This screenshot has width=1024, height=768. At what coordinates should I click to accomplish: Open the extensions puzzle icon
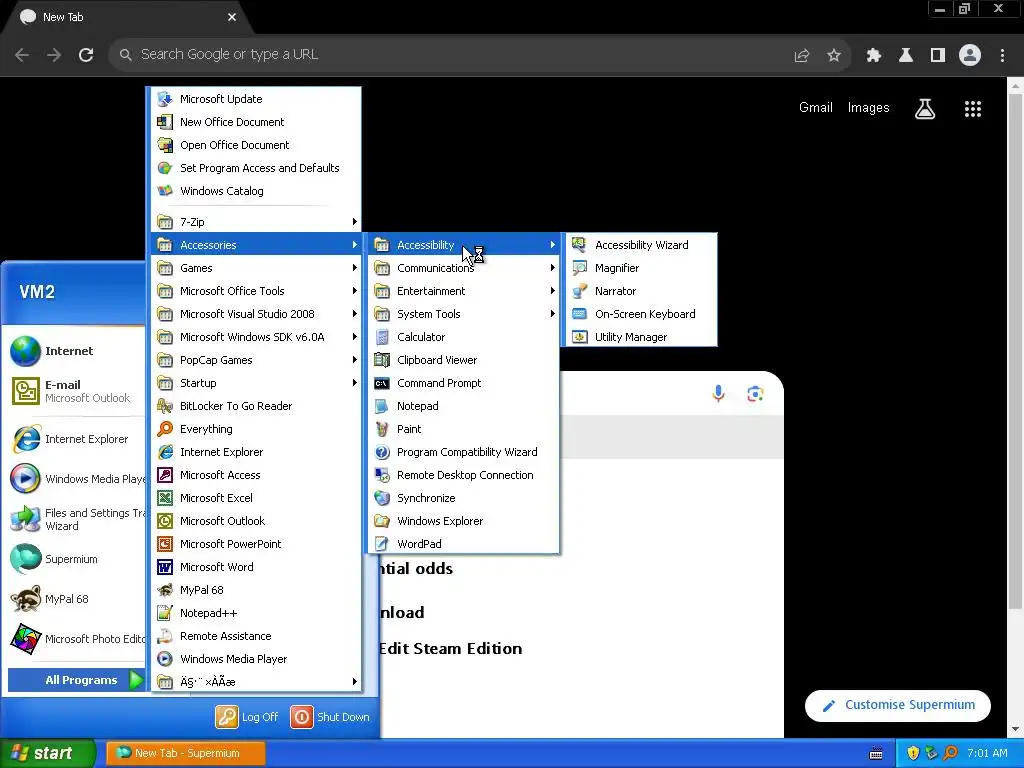coord(873,56)
